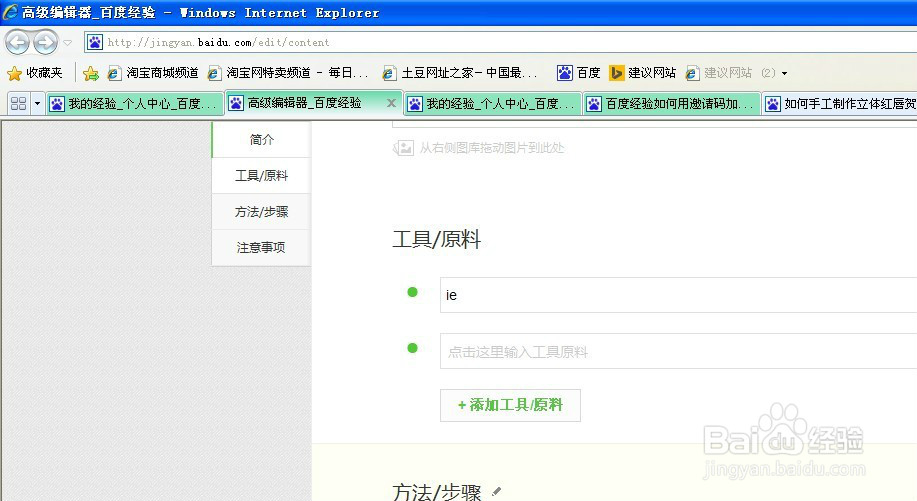The height and width of the screenshot is (501, 917).
Task: Click pencil edit icon beside 方法/步骤
Action: pyautogui.click(x=497, y=492)
